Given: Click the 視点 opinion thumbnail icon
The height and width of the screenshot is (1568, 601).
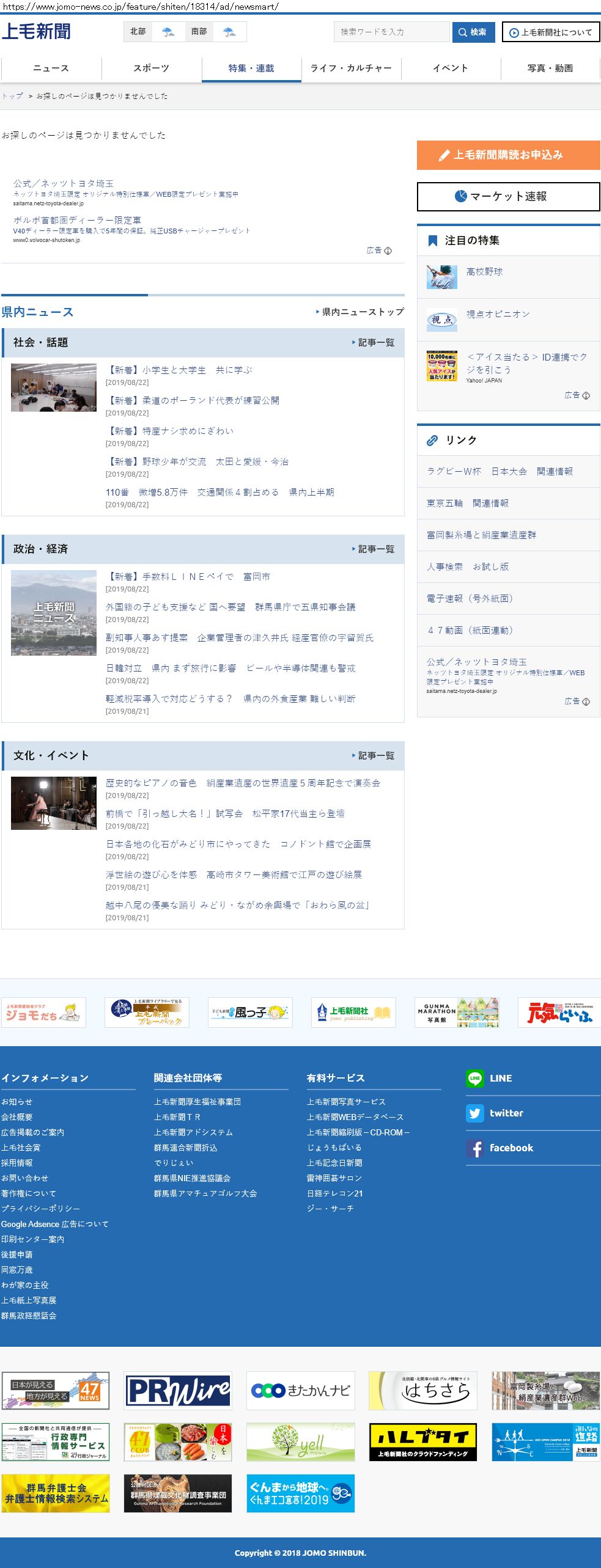Looking at the screenshot, I should (441, 320).
